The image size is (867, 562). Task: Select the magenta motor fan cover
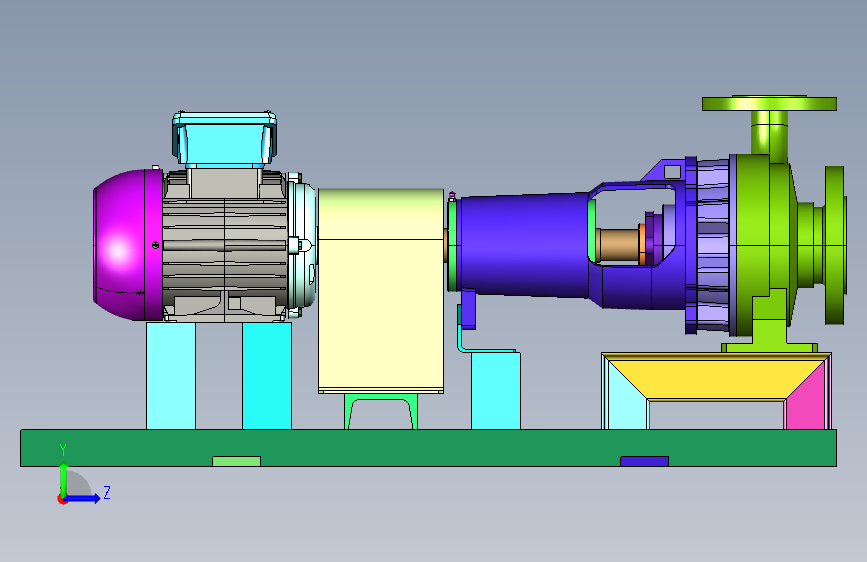click(127, 244)
